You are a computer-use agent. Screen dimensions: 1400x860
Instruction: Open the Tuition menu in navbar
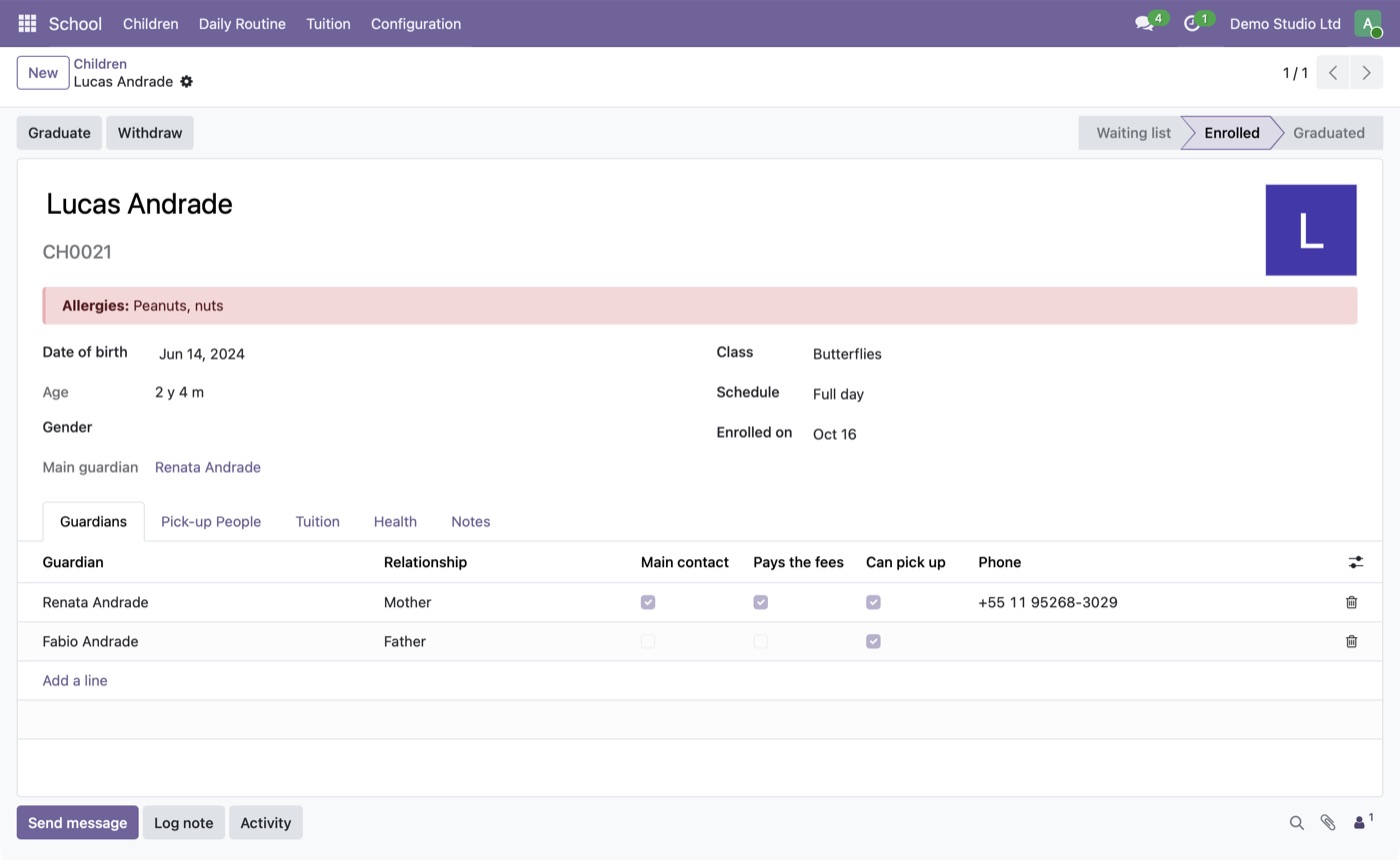point(328,23)
